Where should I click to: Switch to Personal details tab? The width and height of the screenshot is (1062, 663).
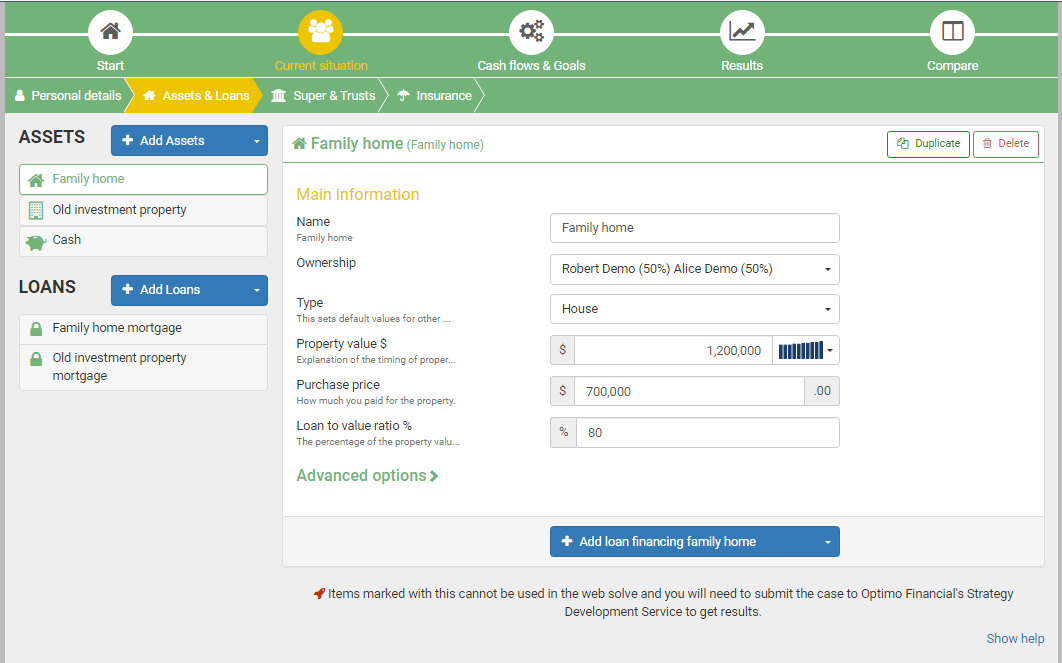click(67, 96)
